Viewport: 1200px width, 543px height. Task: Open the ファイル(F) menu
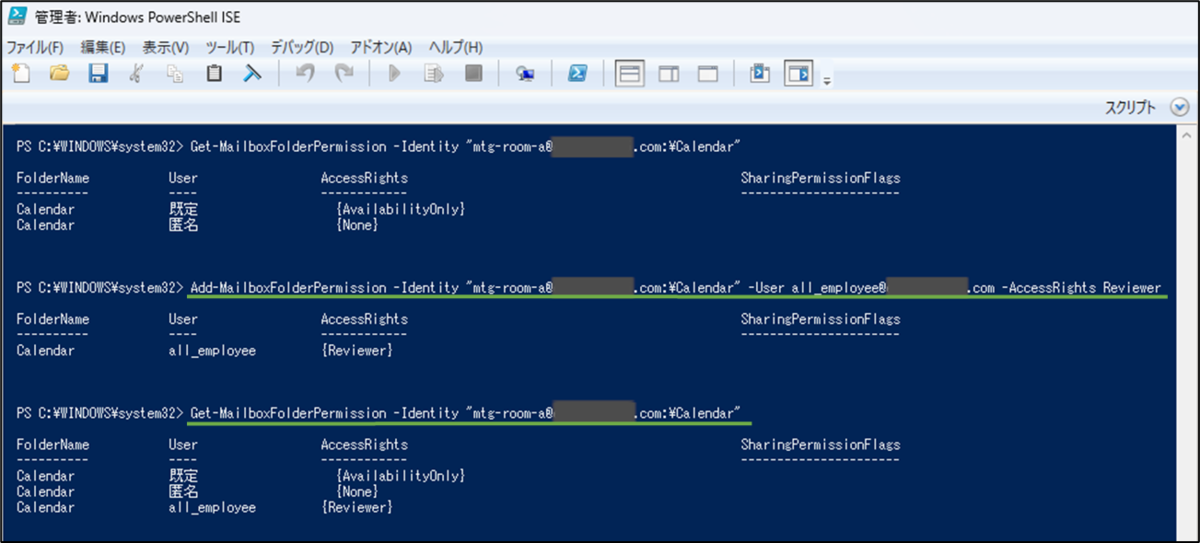tap(35, 47)
